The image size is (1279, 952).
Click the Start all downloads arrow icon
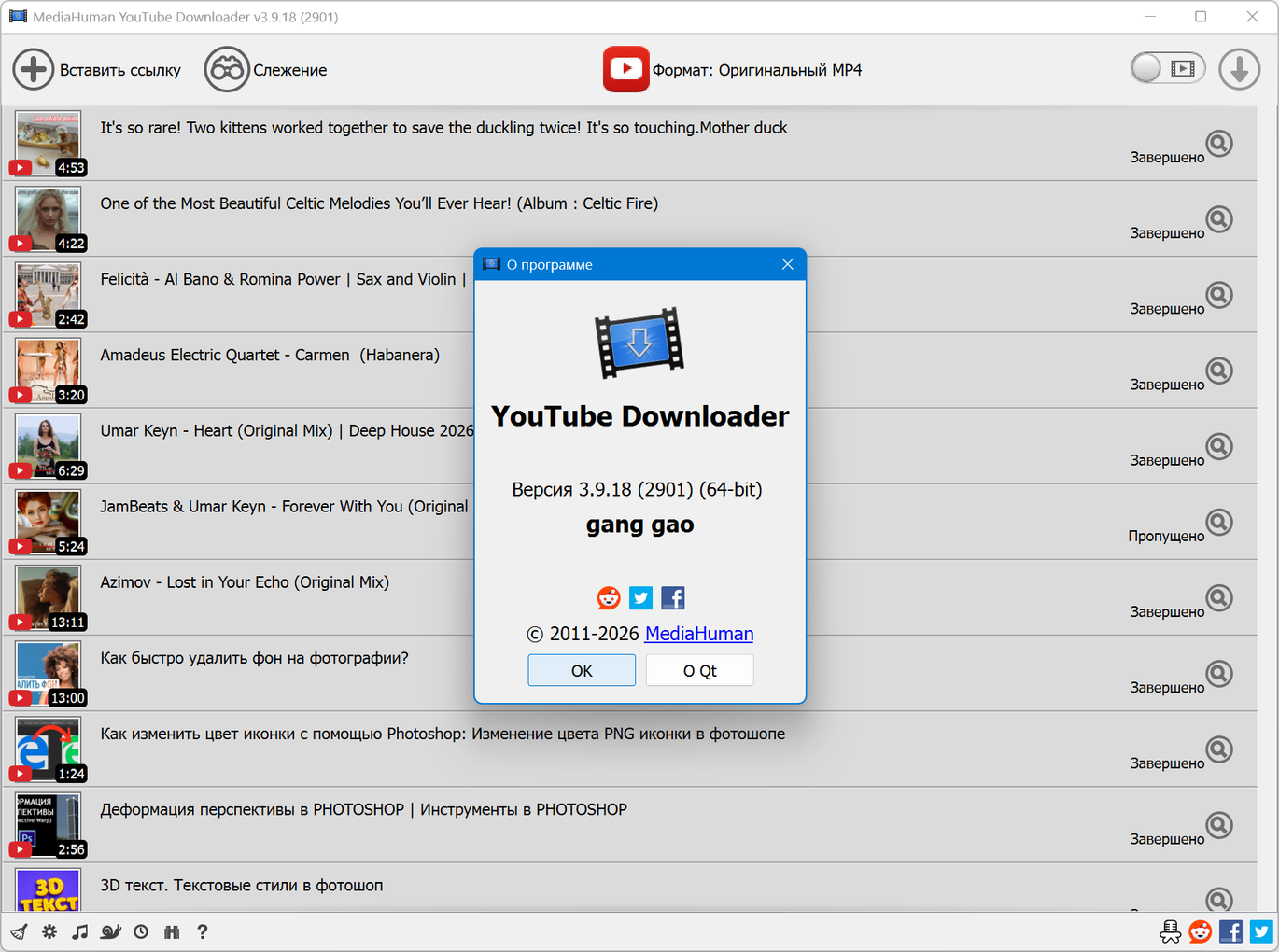pos(1239,69)
